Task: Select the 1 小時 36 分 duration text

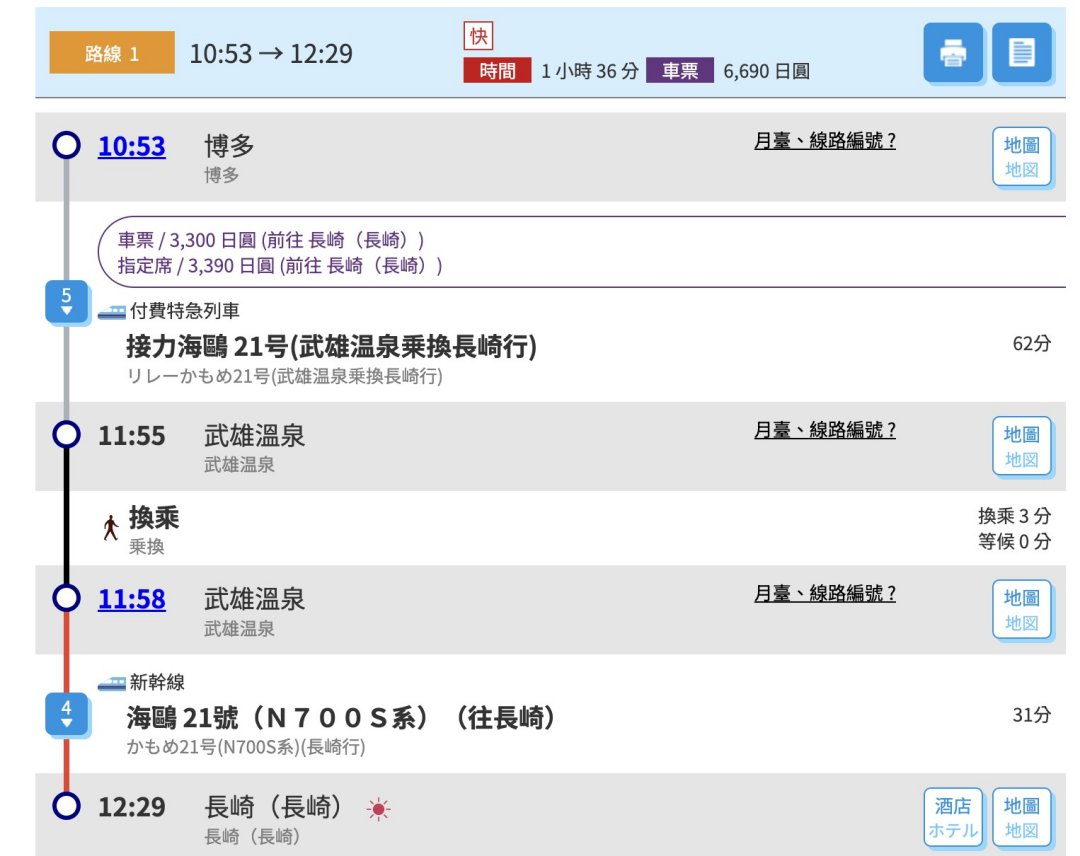Action: tap(590, 71)
